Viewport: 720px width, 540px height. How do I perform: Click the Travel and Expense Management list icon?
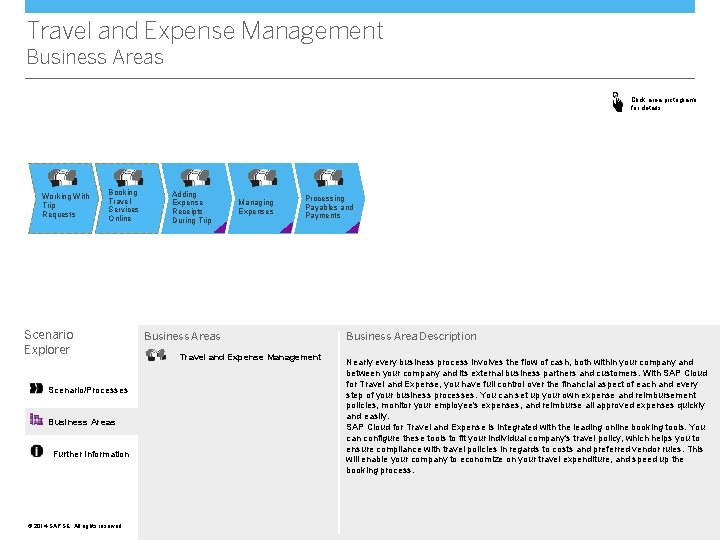[156, 355]
